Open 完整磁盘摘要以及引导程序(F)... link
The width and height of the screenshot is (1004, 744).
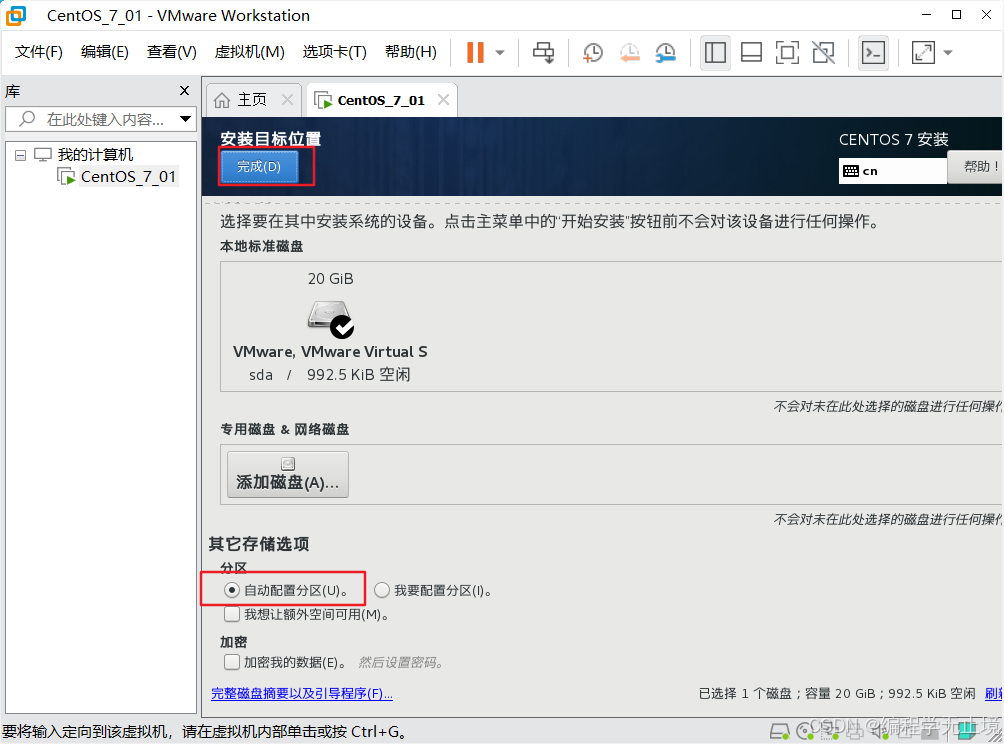click(x=302, y=693)
